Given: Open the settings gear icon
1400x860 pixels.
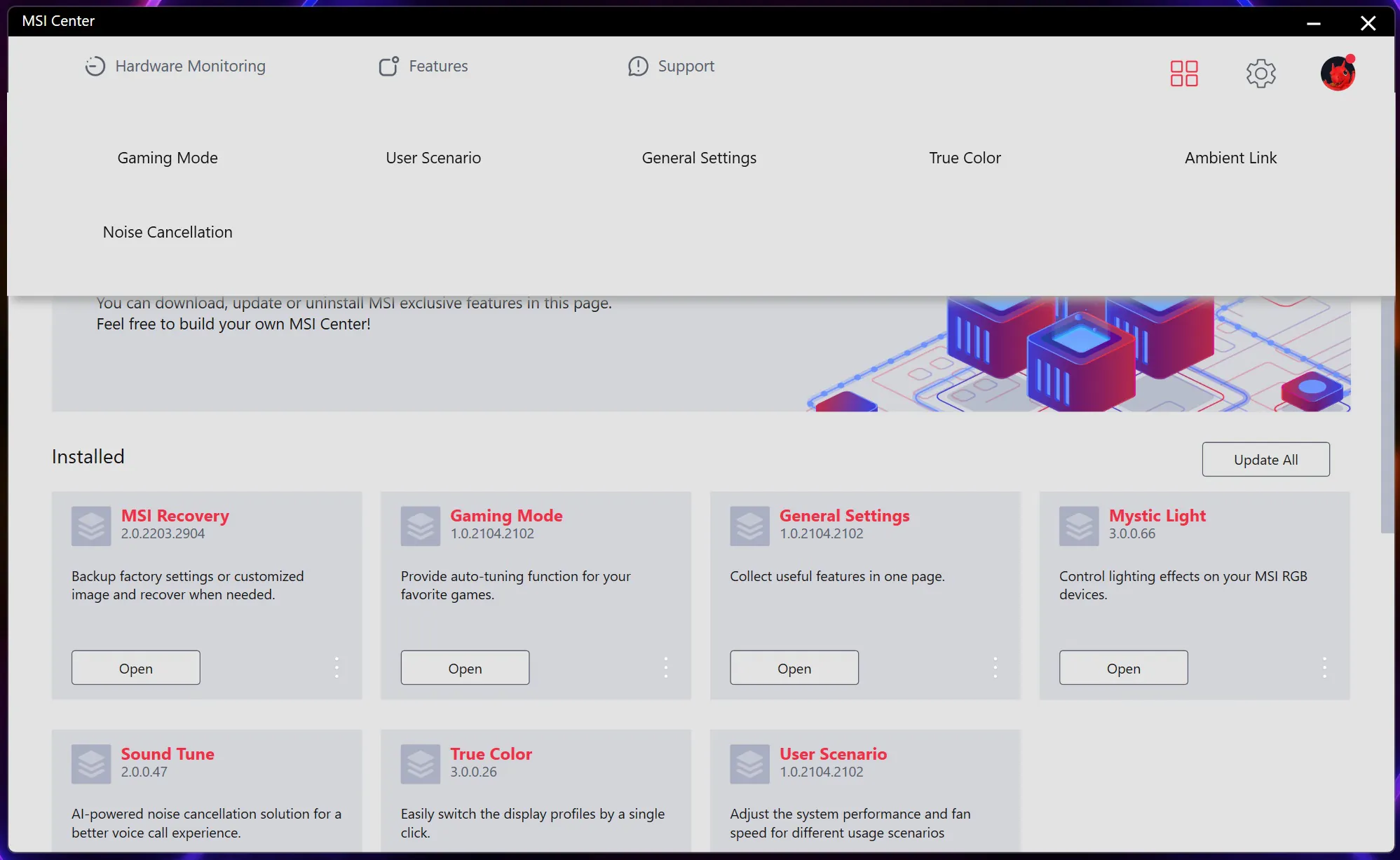Looking at the screenshot, I should (x=1260, y=73).
